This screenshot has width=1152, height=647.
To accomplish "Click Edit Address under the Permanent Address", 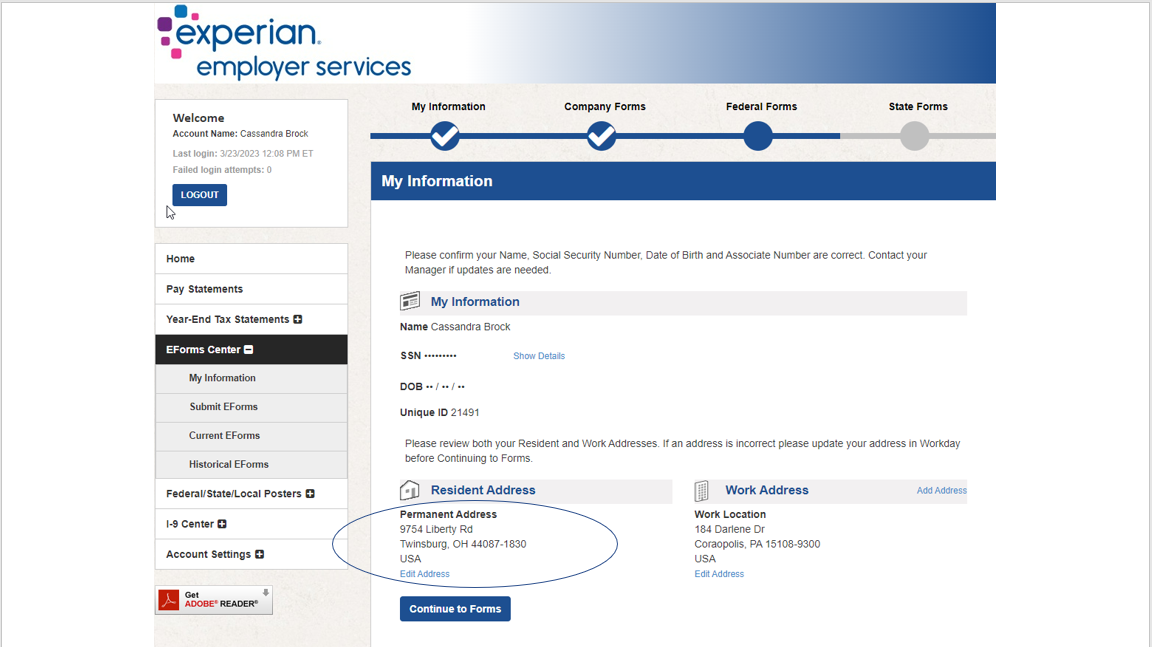I will 424,573.
